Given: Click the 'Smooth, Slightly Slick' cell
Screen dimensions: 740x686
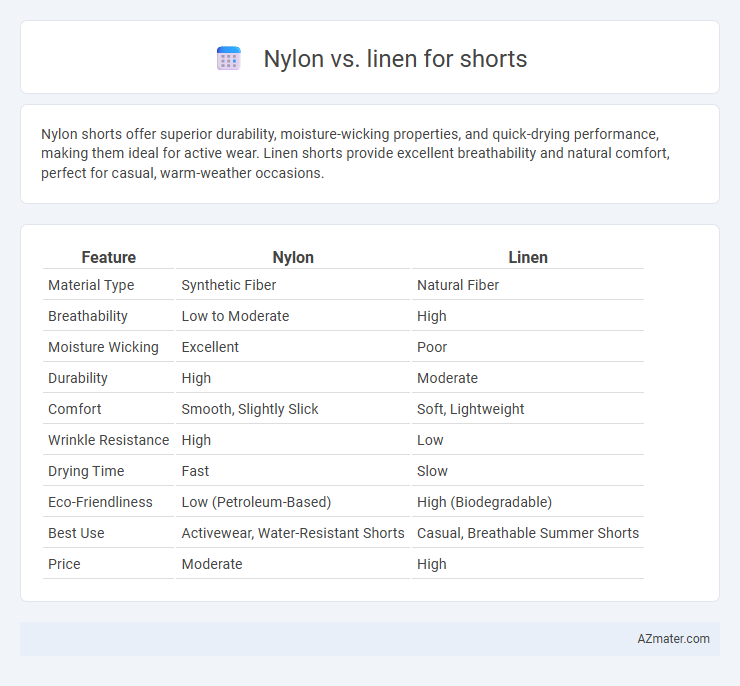Looking at the screenshot, I should [x=250, y=409].
